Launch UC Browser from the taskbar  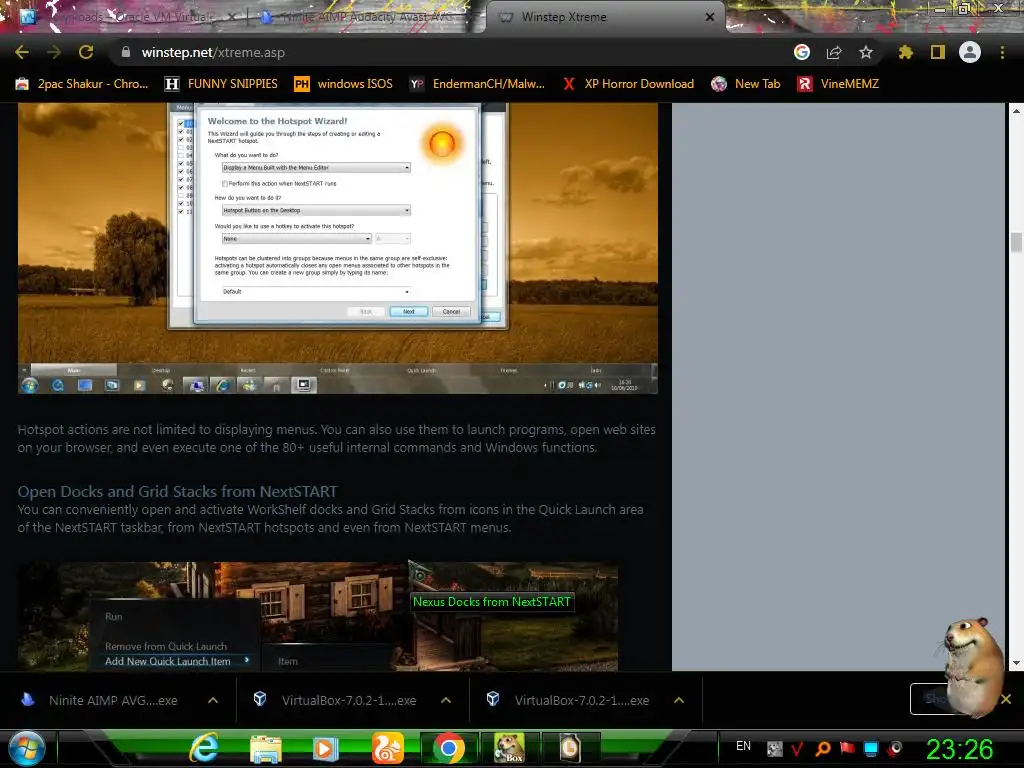[387, 748]
